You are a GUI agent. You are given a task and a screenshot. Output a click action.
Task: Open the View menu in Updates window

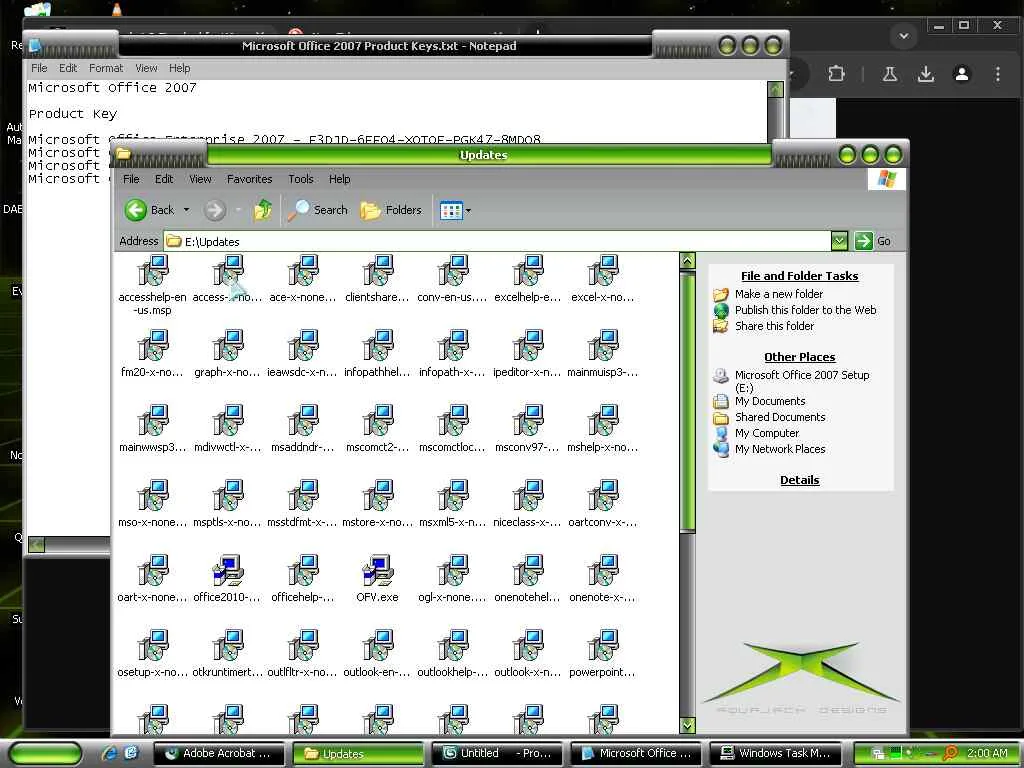[x=200, y=179]
